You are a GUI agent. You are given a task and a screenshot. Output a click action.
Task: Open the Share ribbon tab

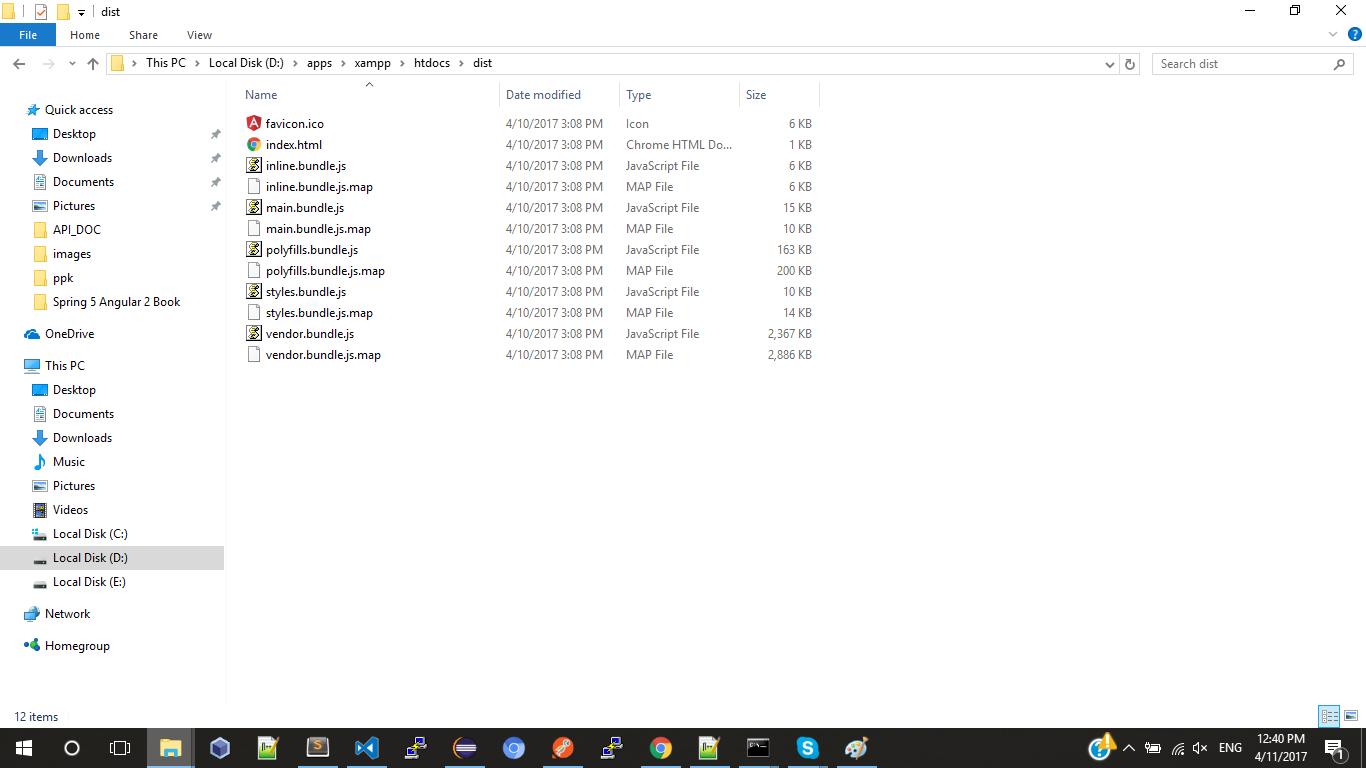143,35
